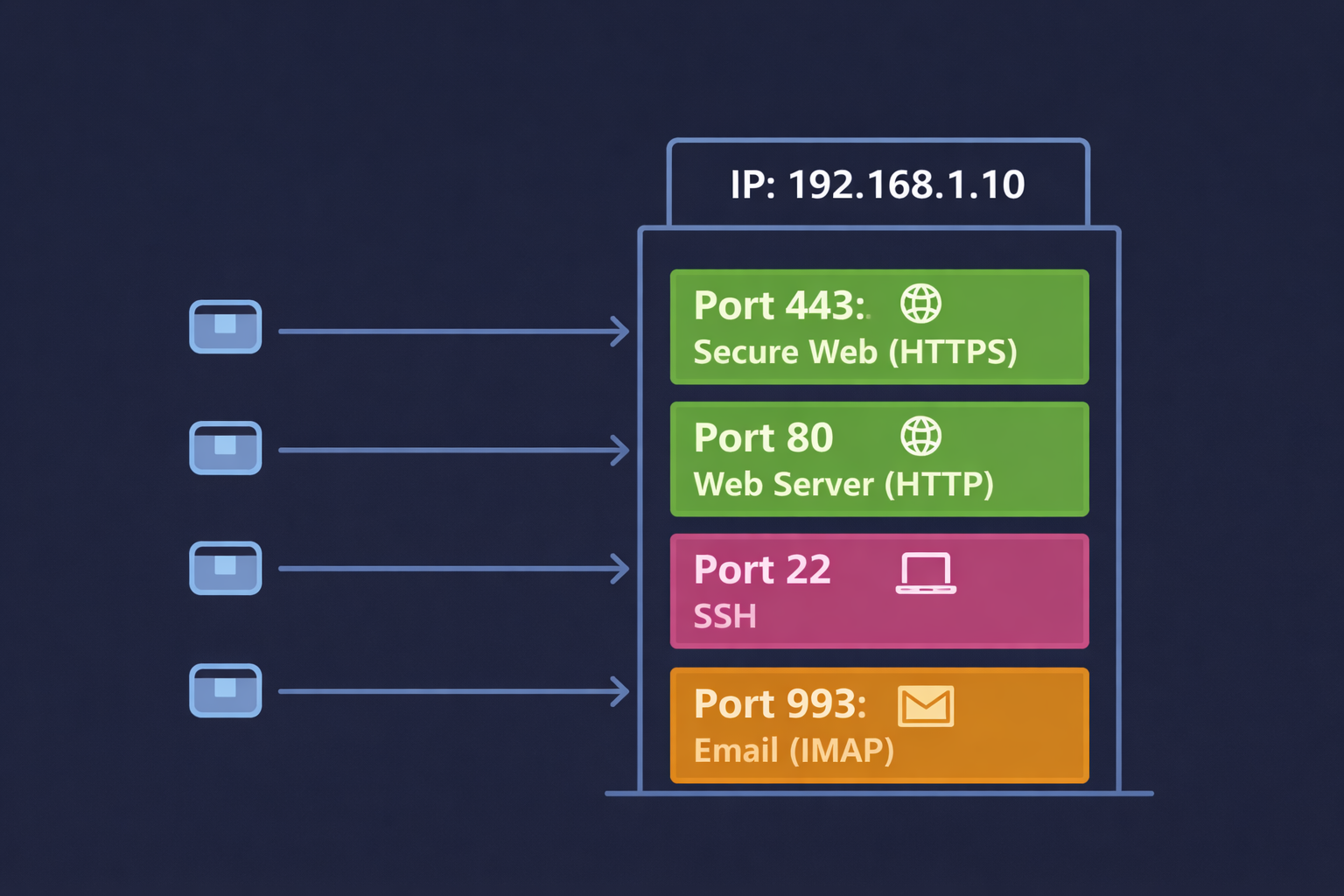Click the globe icon beside Port 80
The image size is (1344, 896).
(x=920, y=436)
